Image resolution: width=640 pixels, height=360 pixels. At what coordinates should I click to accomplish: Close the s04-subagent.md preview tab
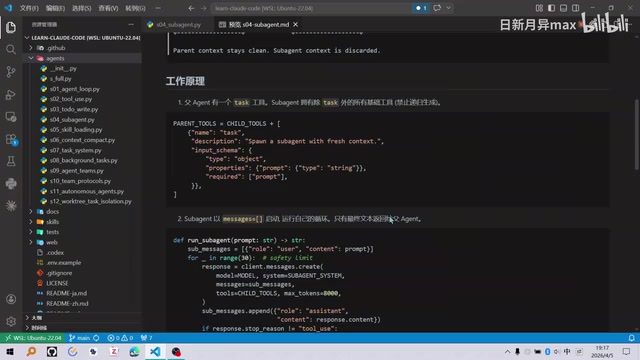[x=296, y=24]
